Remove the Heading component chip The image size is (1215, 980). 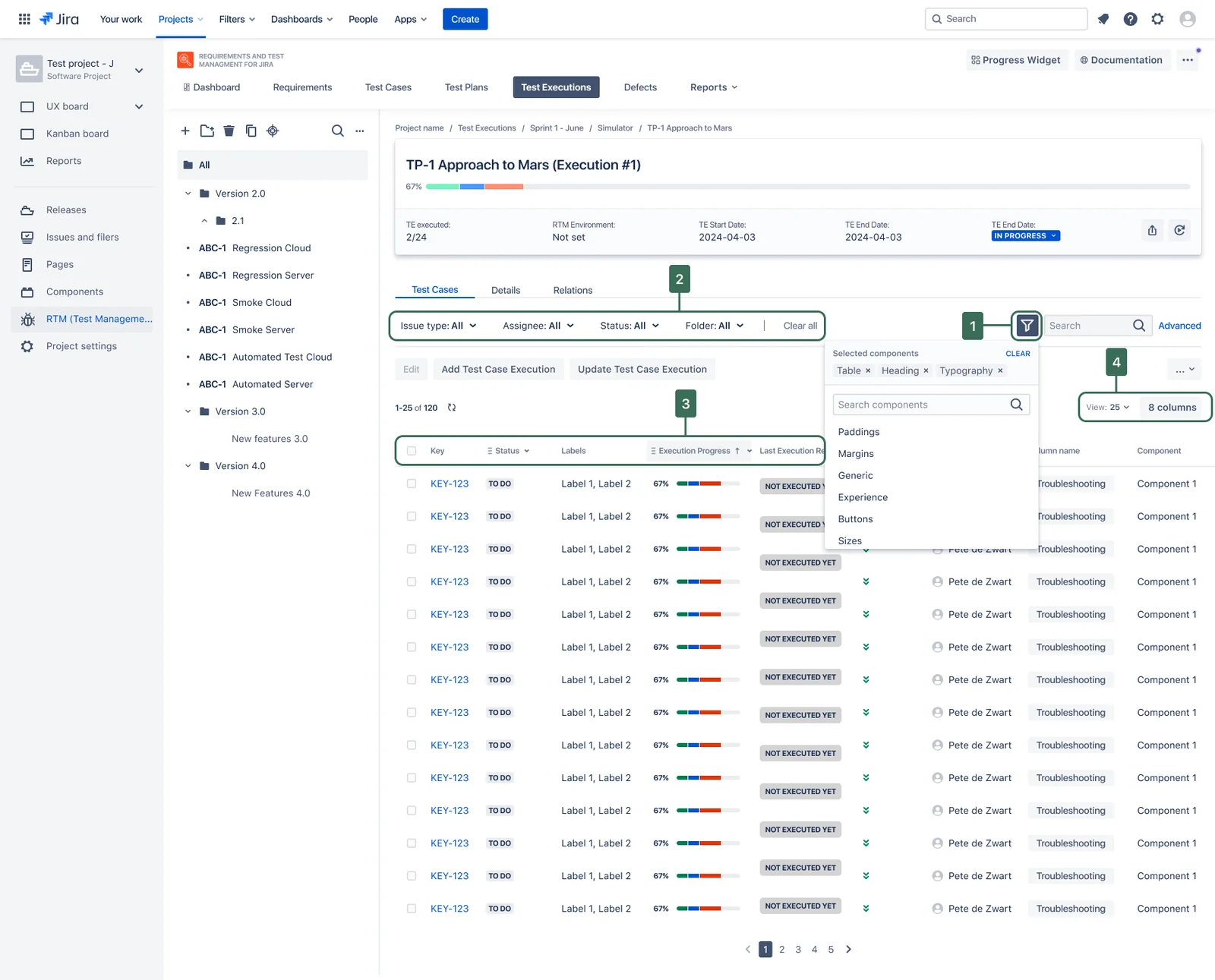point(926,370)
